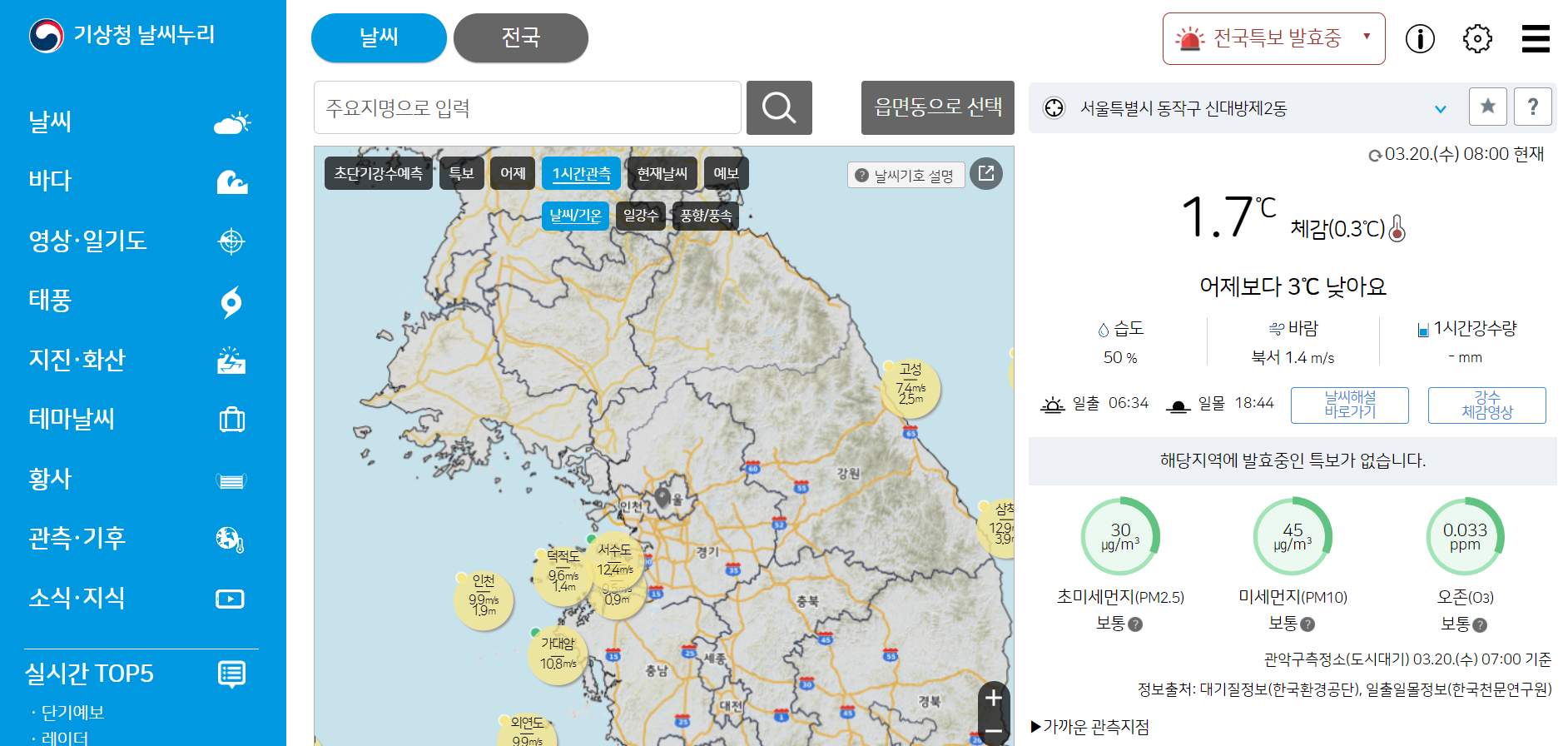Open 날씨 in the sidebar menu
The image size is (1568, 746).
[x=50, y=122]
